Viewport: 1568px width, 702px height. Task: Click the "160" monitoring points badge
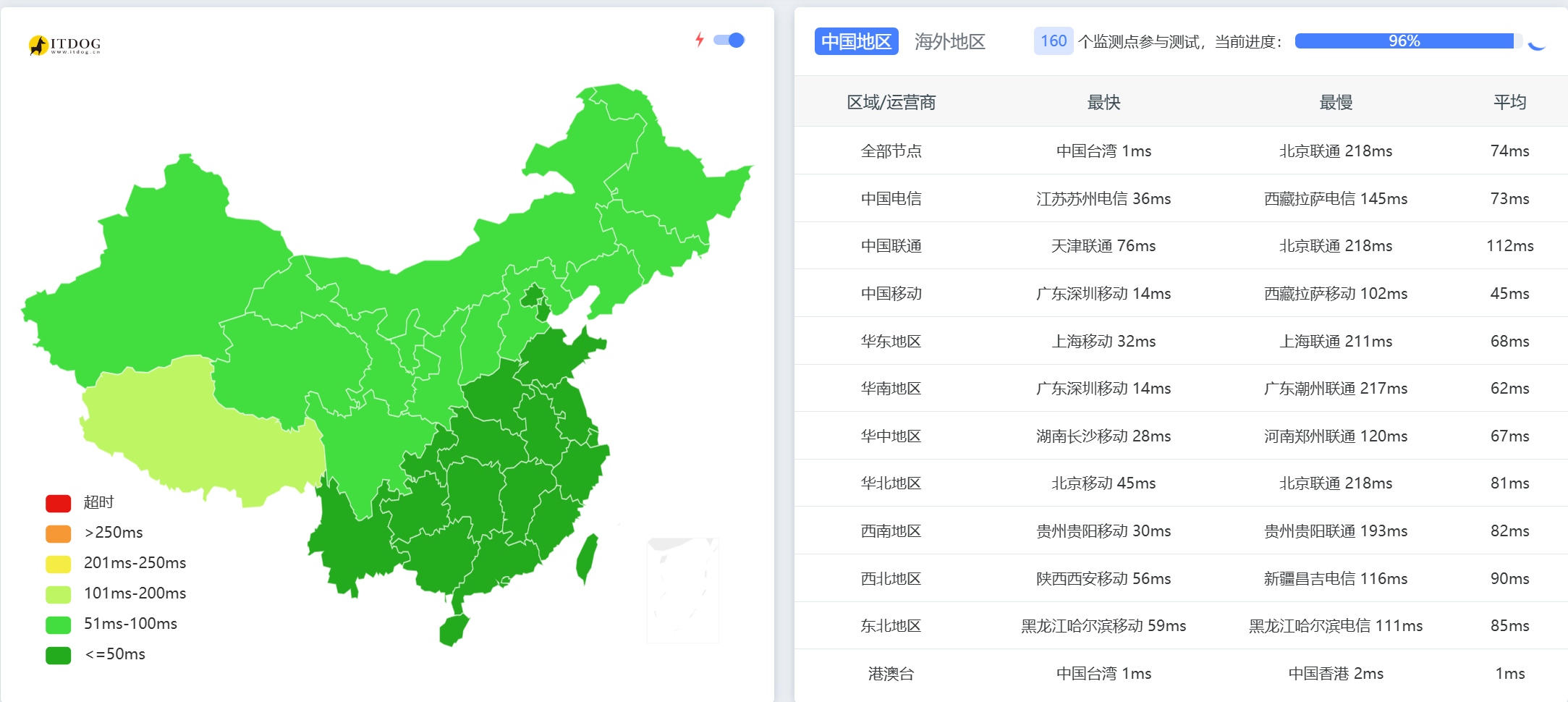click(1053, 41)
